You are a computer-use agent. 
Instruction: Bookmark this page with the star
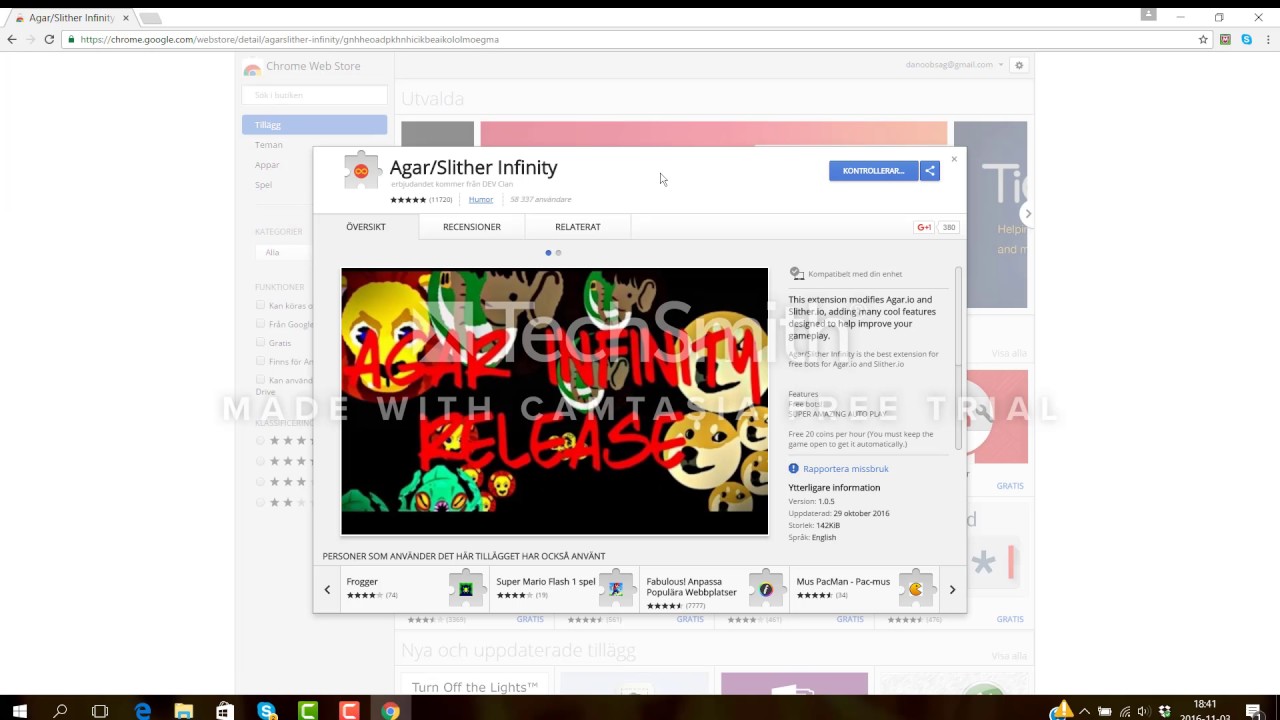pyautogui.click(x=1203, y=39)
